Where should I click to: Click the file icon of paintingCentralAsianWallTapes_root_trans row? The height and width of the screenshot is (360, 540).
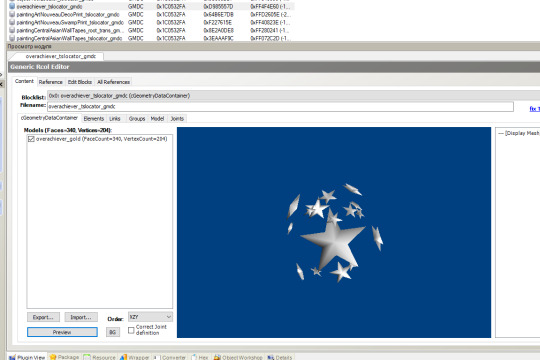12,30
